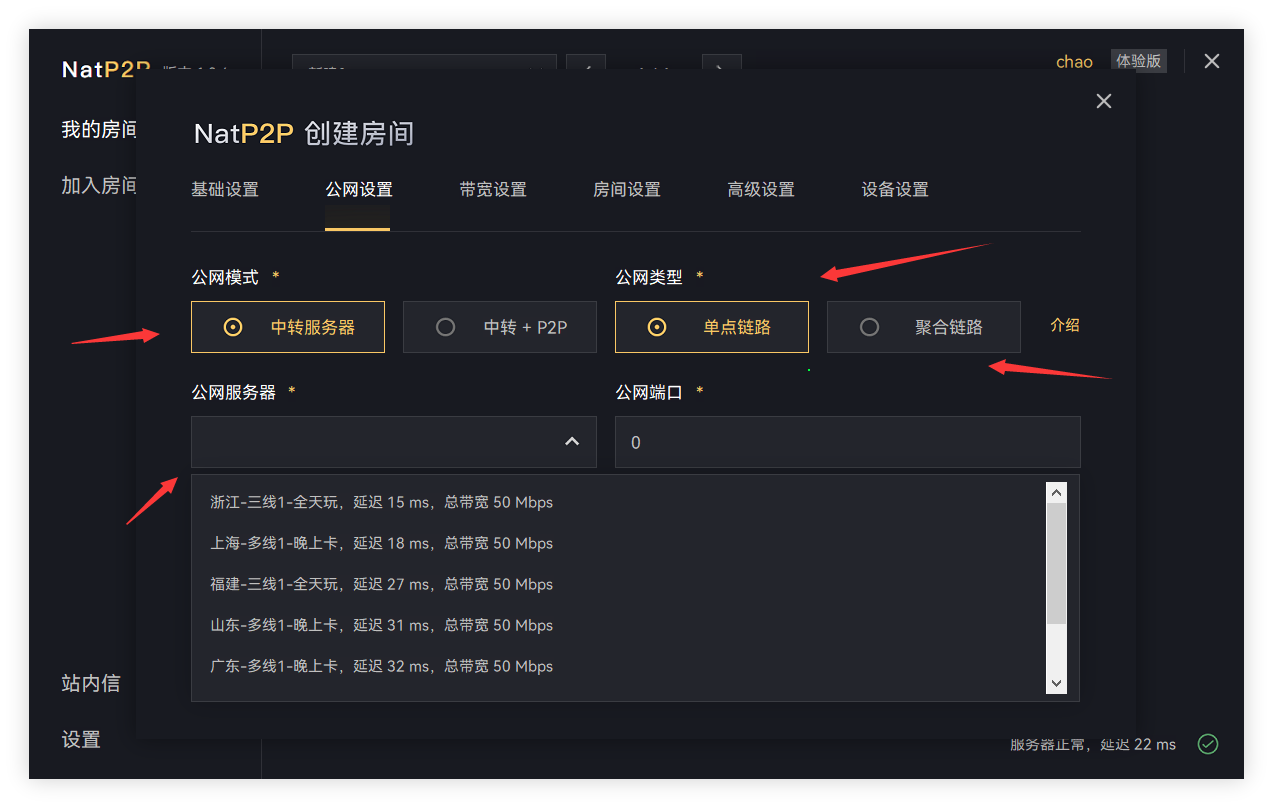Viewport: 1275px width, 810px height.
Task: Click the 体验版 badge
Action: (1139, 61)
